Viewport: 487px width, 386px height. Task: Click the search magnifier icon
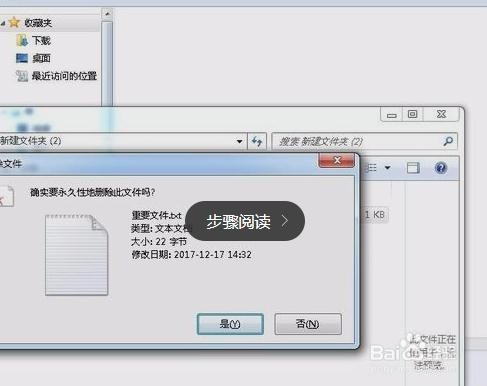pos(448,141)
